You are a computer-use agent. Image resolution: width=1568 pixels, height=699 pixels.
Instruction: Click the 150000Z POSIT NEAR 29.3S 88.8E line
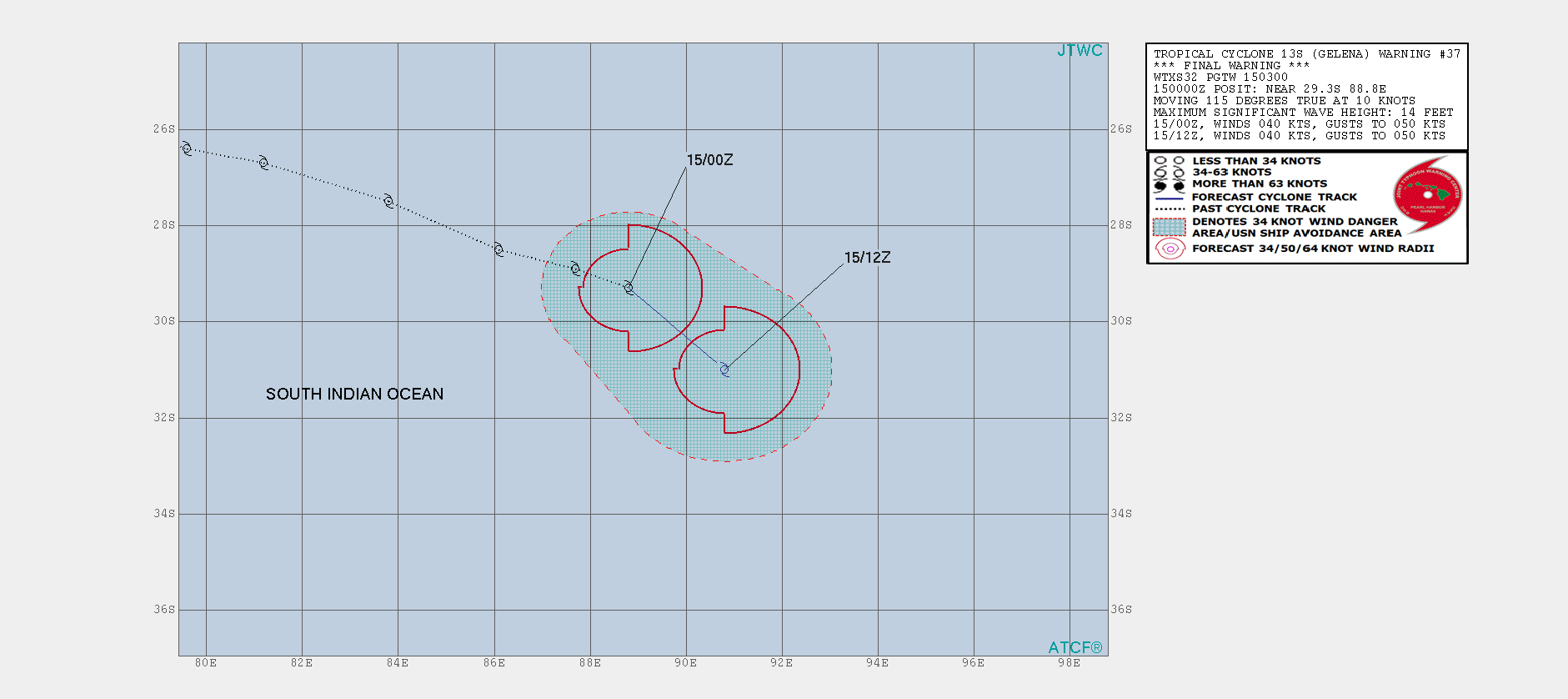1270,89
